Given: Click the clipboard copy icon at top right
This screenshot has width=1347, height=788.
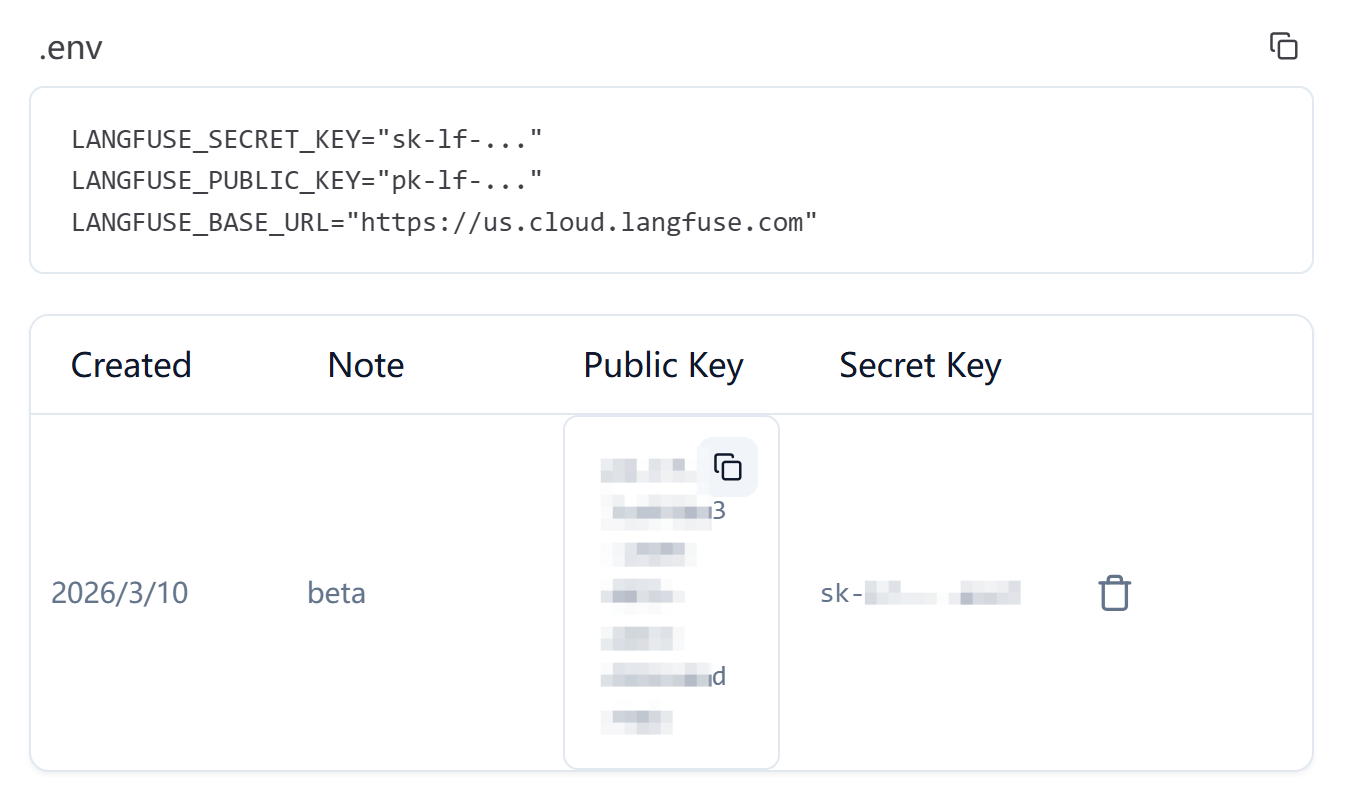Looking at the screenshot, I should pos(1283,46).
